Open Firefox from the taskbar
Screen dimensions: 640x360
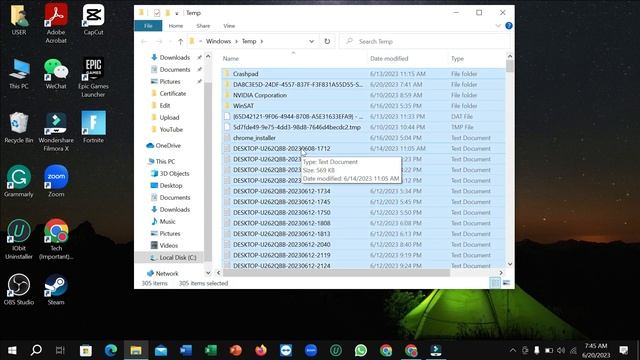(261, 350)
